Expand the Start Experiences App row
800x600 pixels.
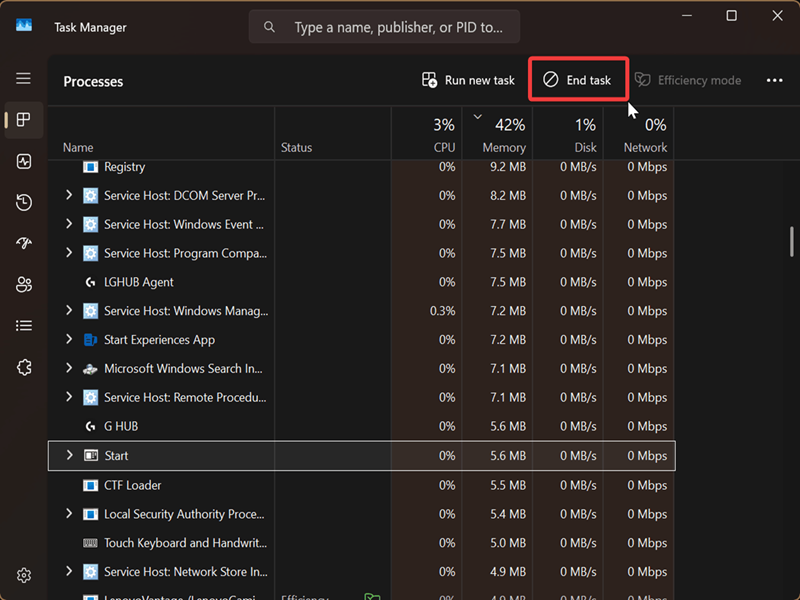tap(69, 339)
